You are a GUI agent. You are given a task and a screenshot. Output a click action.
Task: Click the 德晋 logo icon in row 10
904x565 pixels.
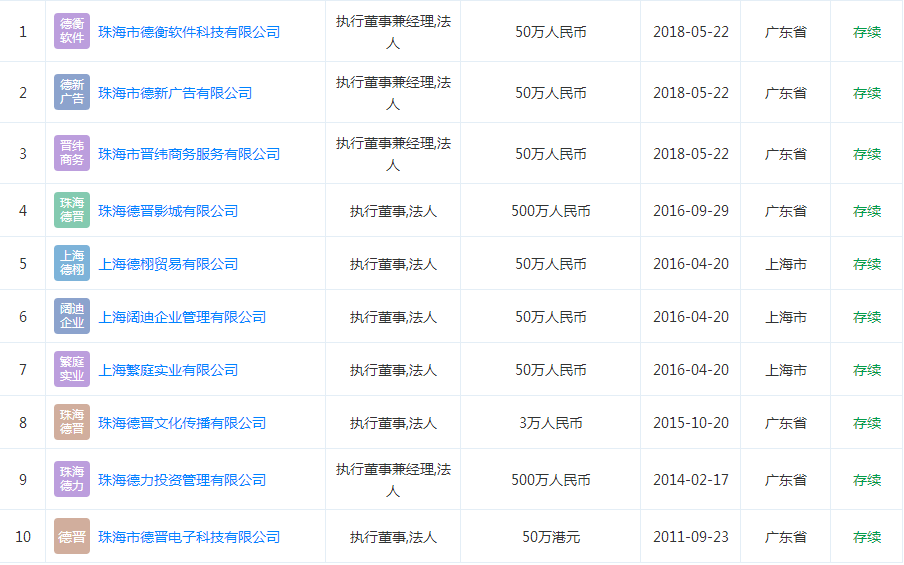click(x=72, y=537)
